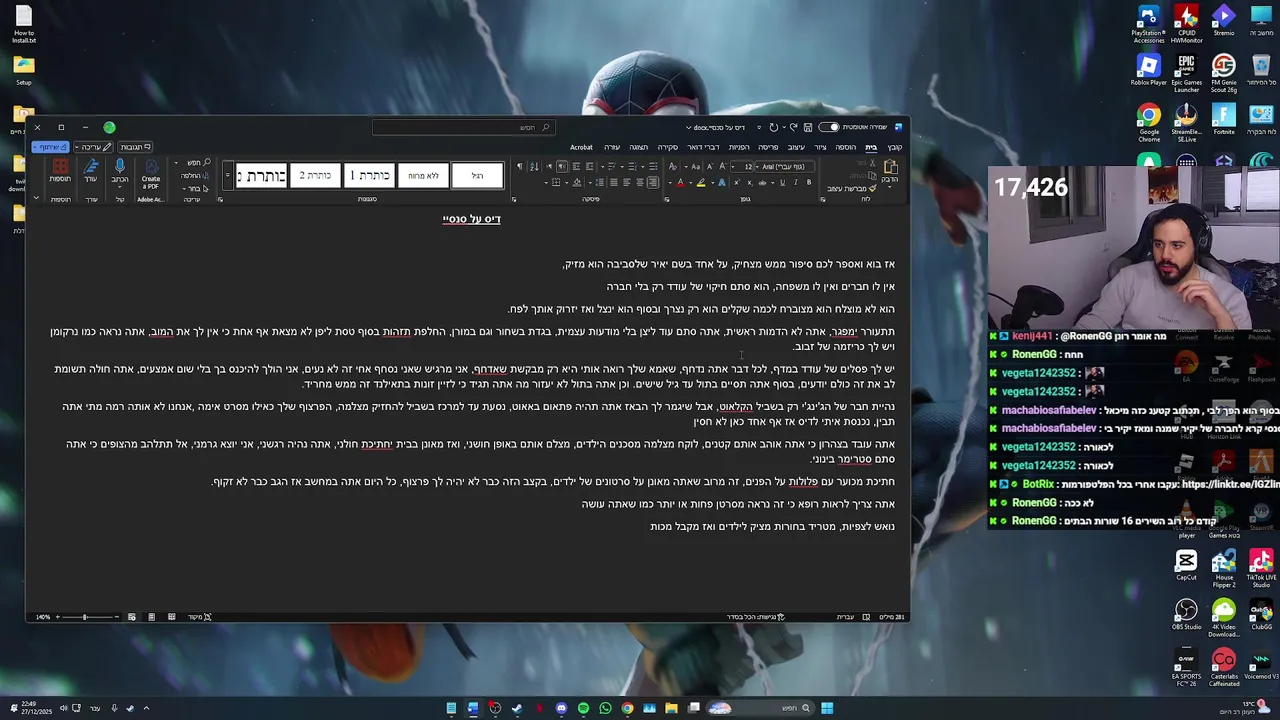Image resolution: width=1280 pixels, height=720 pixels.
Task: Open the Paragraph dialog launcher
Action: click(x=514, y=199)
